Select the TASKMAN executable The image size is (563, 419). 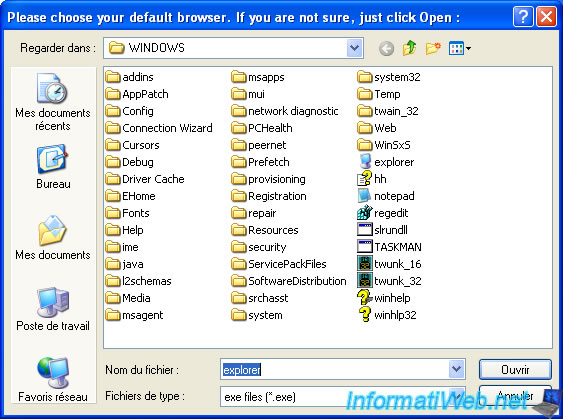[x=389, y=247]
